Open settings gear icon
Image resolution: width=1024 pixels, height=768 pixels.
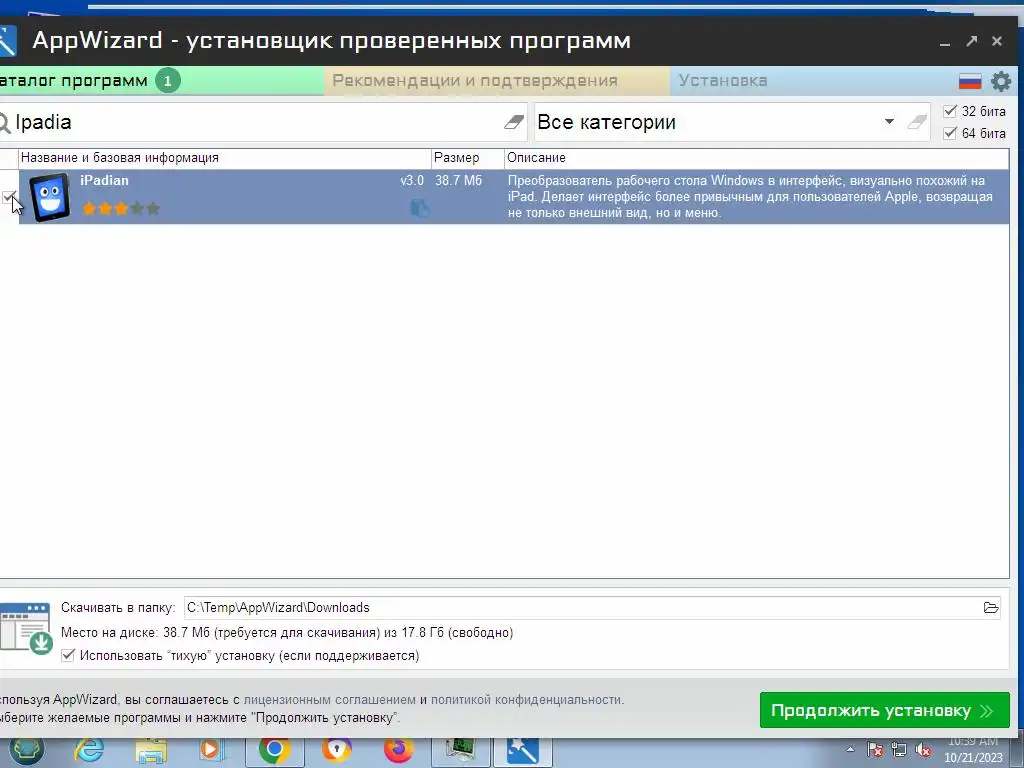(1000, 82)
